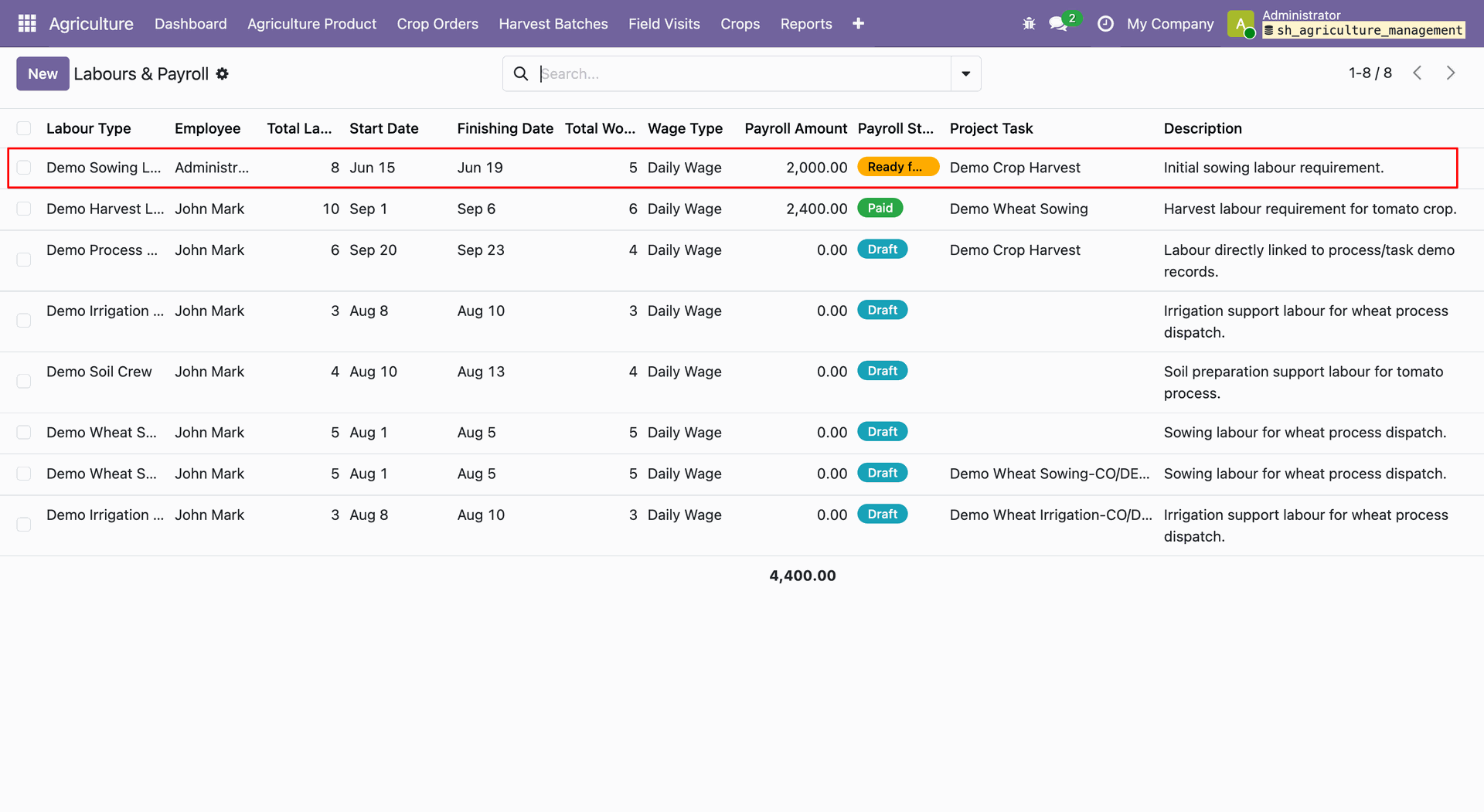Click the Paid status badge
The image size is (1484, 812).
pos(880,208)
